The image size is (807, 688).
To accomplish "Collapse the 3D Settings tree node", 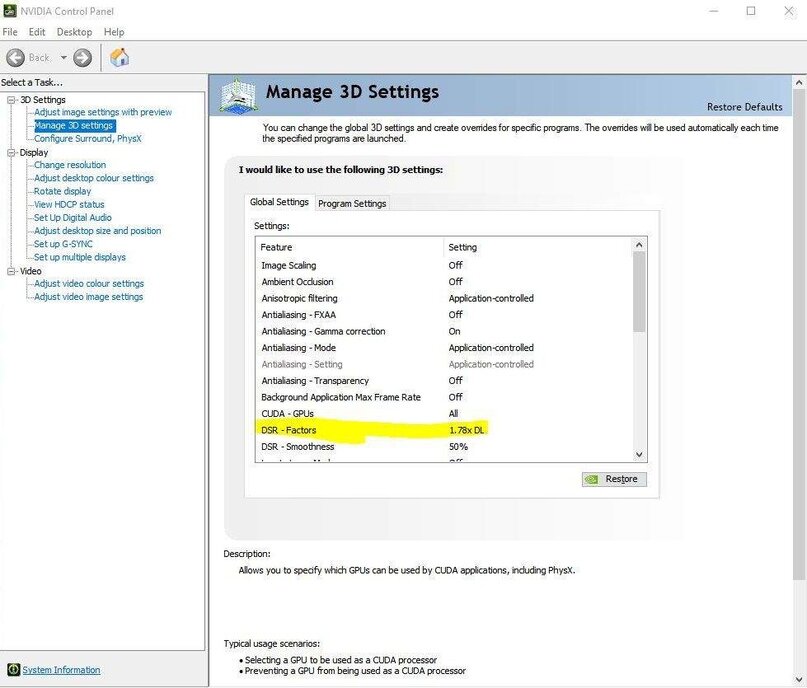I will pos(11,100).
